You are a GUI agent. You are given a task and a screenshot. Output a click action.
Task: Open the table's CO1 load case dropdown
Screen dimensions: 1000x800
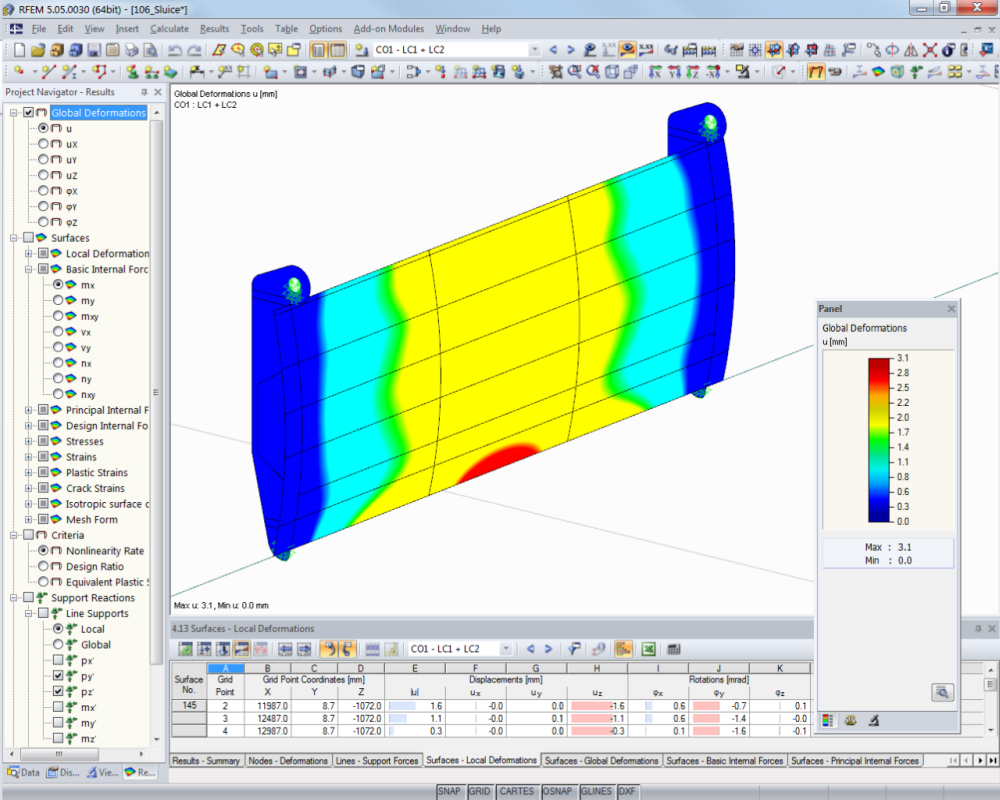pos(505,649)
